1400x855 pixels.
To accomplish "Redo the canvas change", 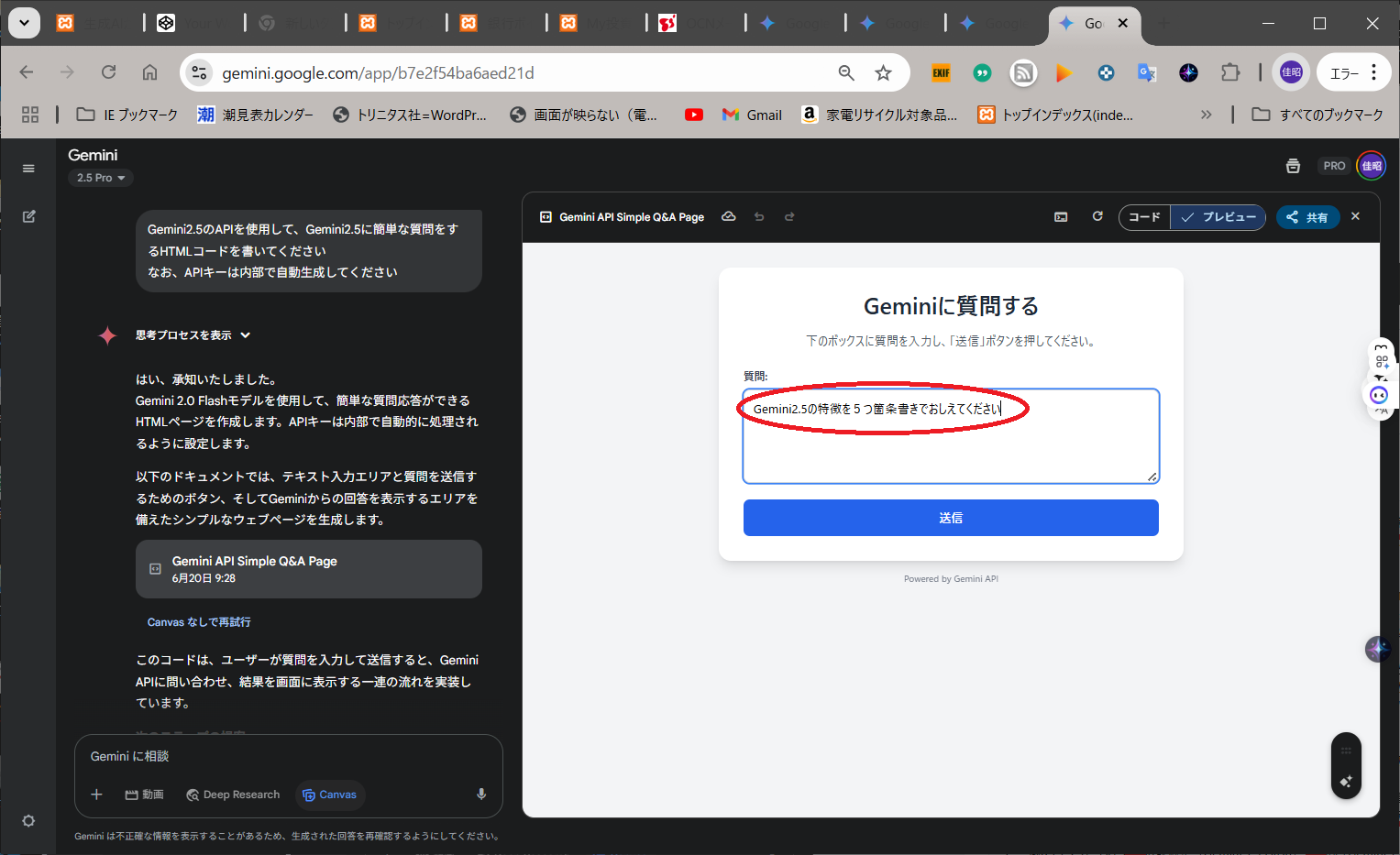I will point(789,217).
